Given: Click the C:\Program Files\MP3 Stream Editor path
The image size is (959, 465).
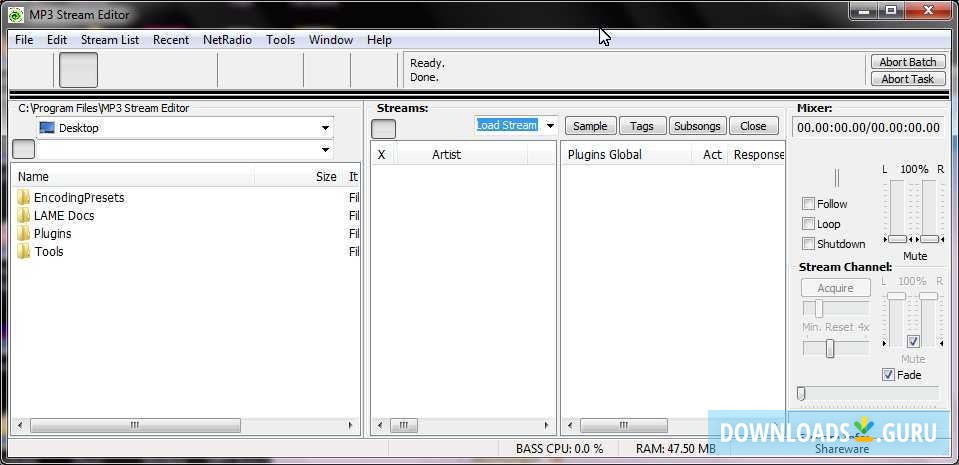Looking at the screenshot, I should point(104,108).
